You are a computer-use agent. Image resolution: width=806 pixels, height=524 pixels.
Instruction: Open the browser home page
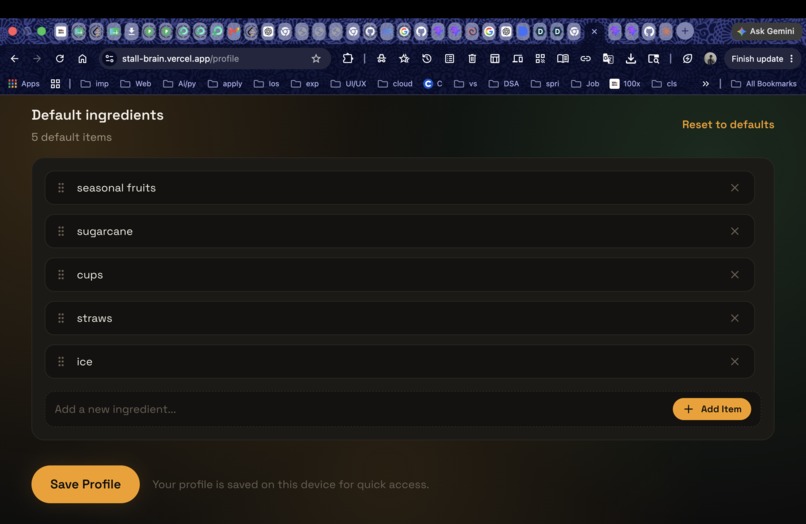(82, 59)
